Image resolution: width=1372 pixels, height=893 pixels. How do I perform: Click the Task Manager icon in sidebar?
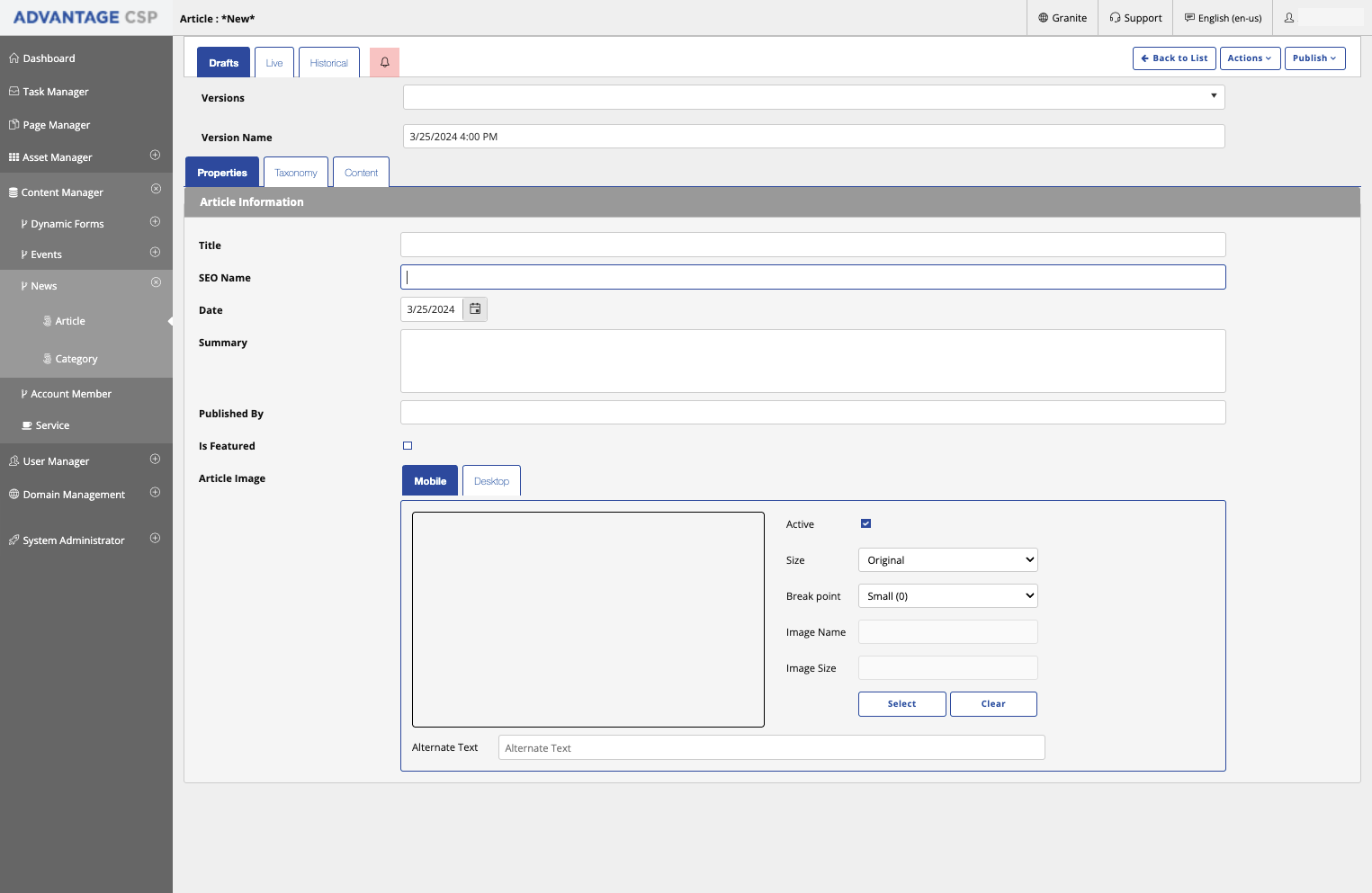[14, 92]
